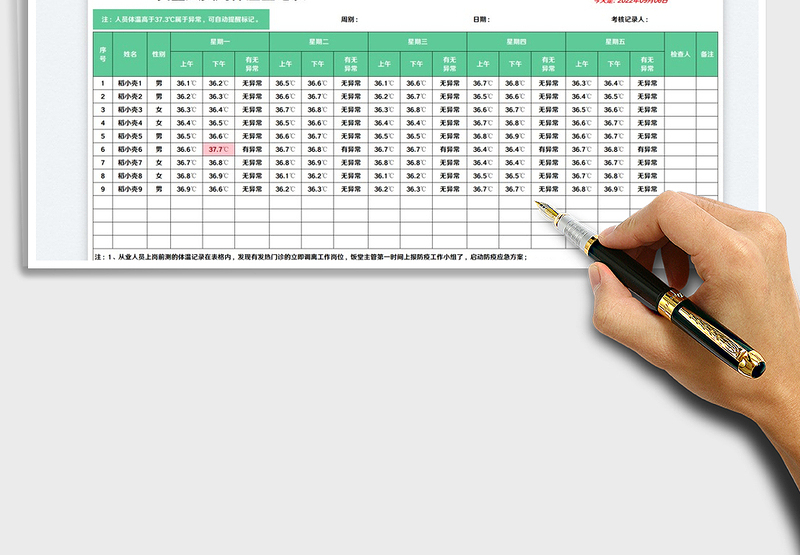800x555 pixels.
Task: Click the 性别 column header
Action: [x=159, y=54]
